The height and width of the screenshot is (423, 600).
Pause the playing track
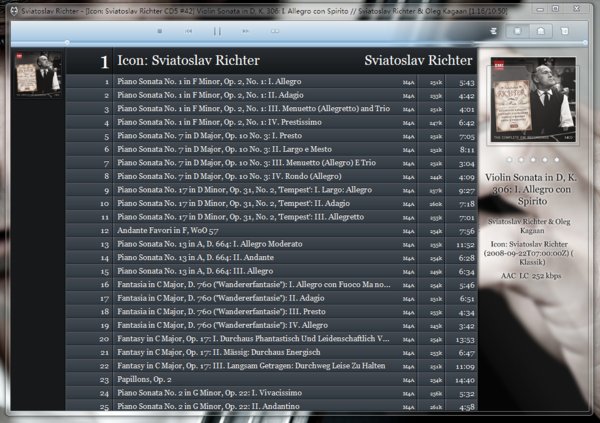(x=217, y=31)
